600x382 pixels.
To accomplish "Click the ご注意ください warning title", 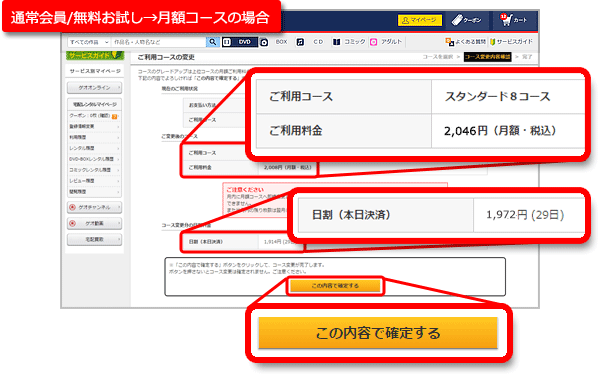I will (245, 189).
